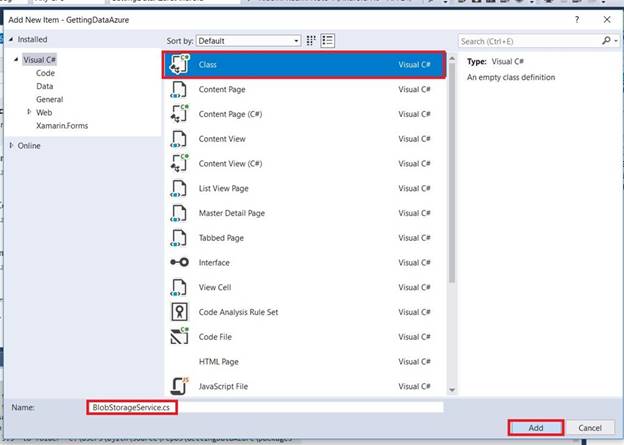Screen dimensions: 624x445
Task: Select the List View Page label
Action: tap(223, 189)
